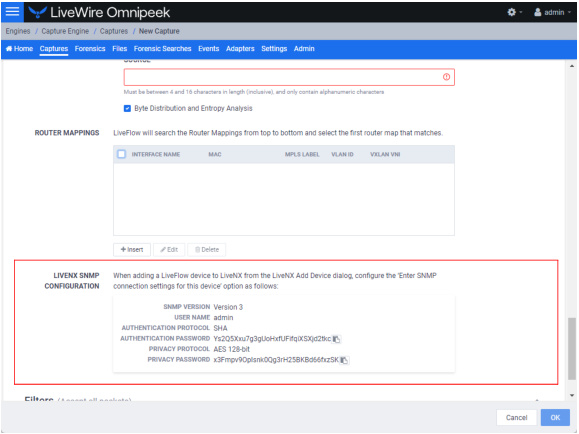Open the settings gear dropdown

click(x=515, y=12)
